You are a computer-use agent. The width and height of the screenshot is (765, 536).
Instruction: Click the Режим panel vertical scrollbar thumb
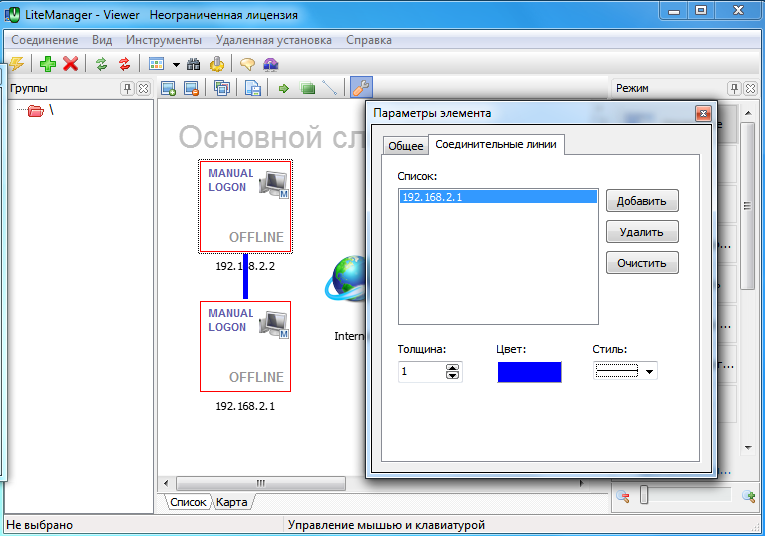747,206
